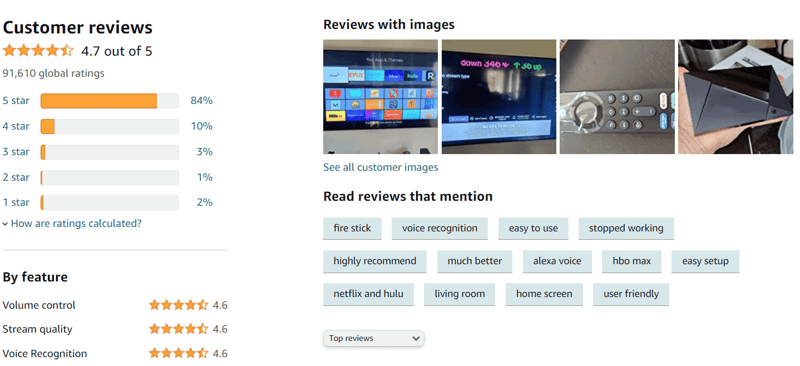This screenshot has width=800, height=366.
Task: Click the 1 star rating bar
Action: pos(110,203)
